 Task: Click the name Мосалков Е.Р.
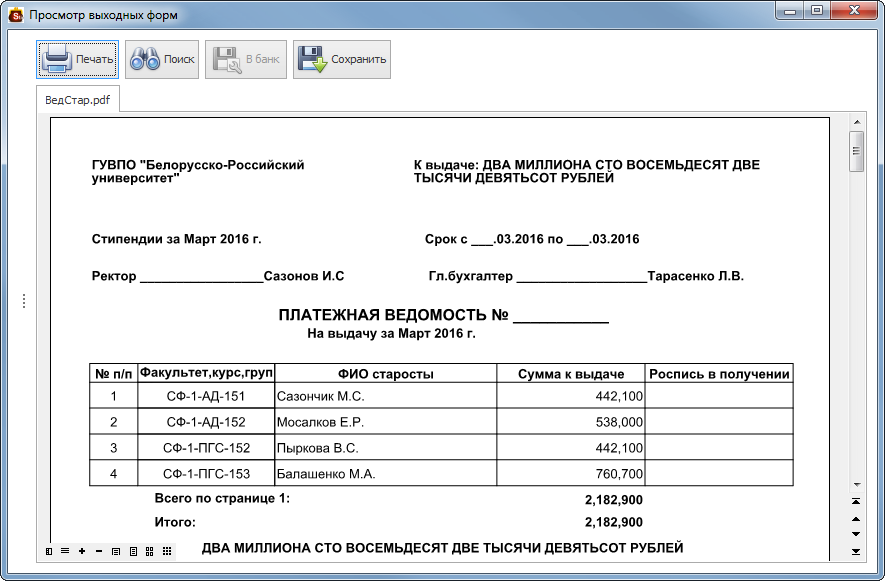click(x=321, y=422)
